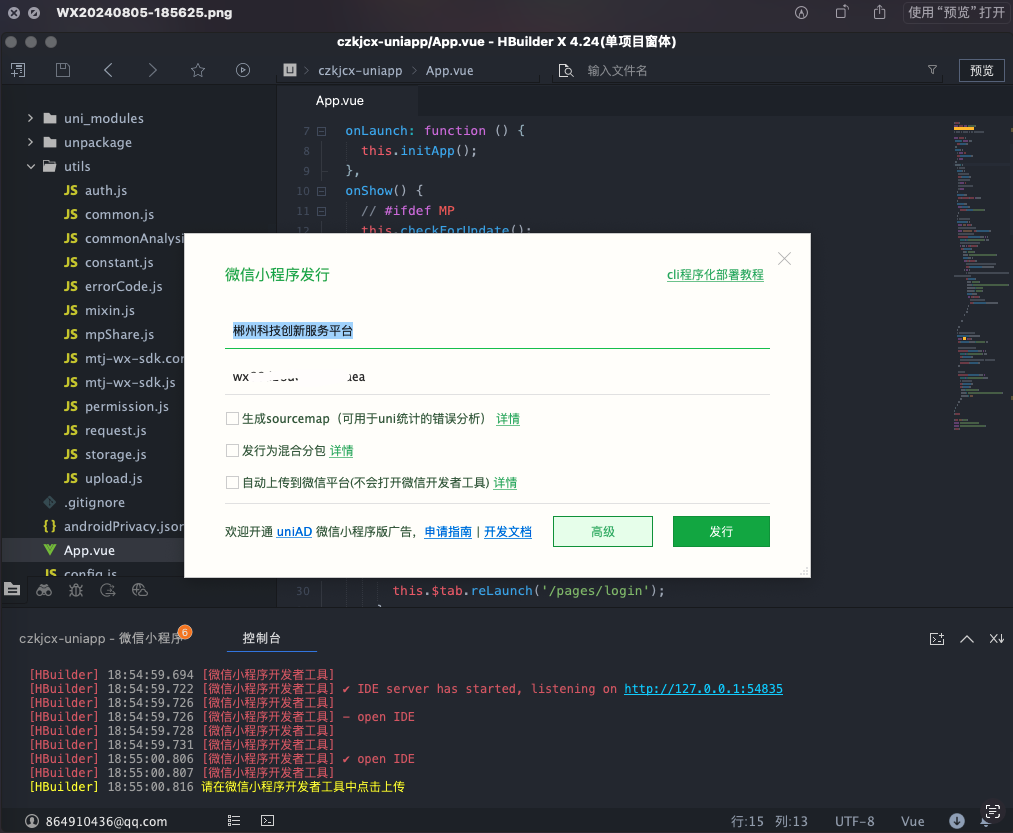
Task: Open the uniAD link
Action: 294,531
